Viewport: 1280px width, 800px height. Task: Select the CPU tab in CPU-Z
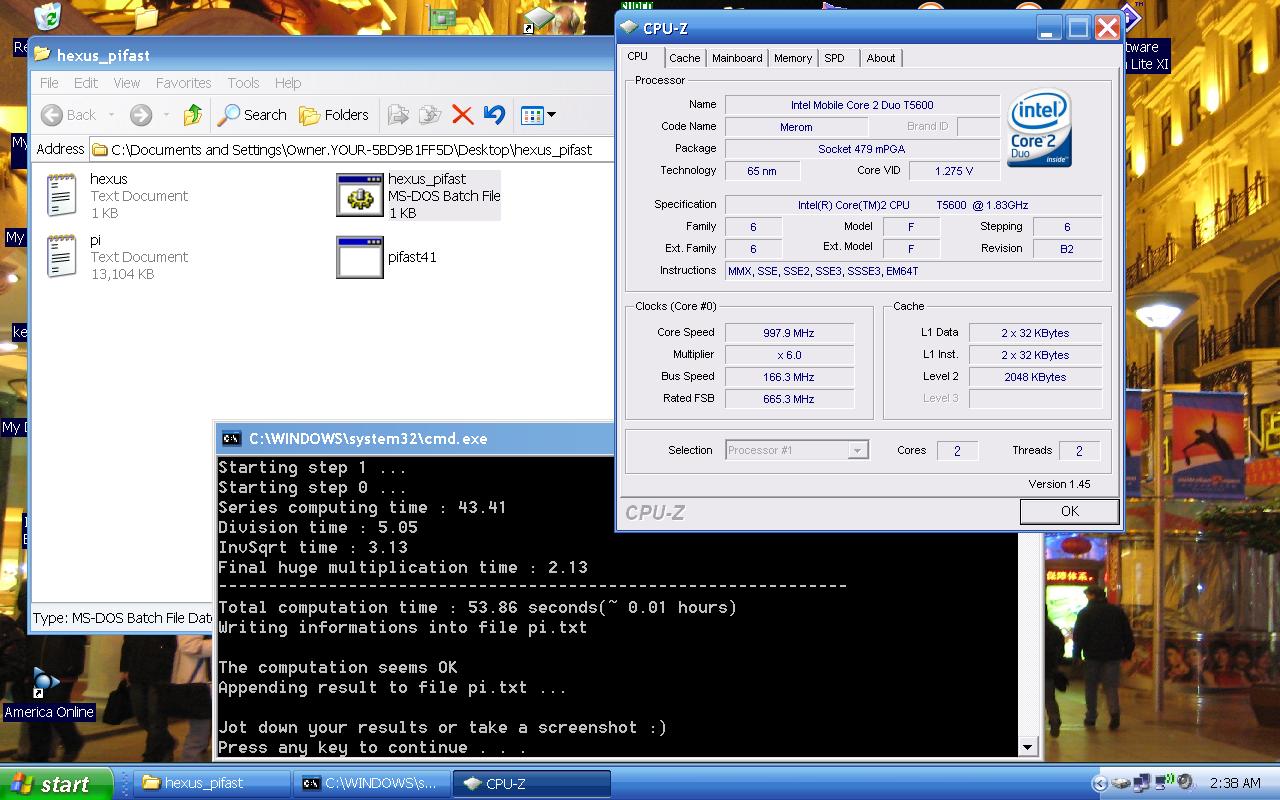(x=638, y=57)
